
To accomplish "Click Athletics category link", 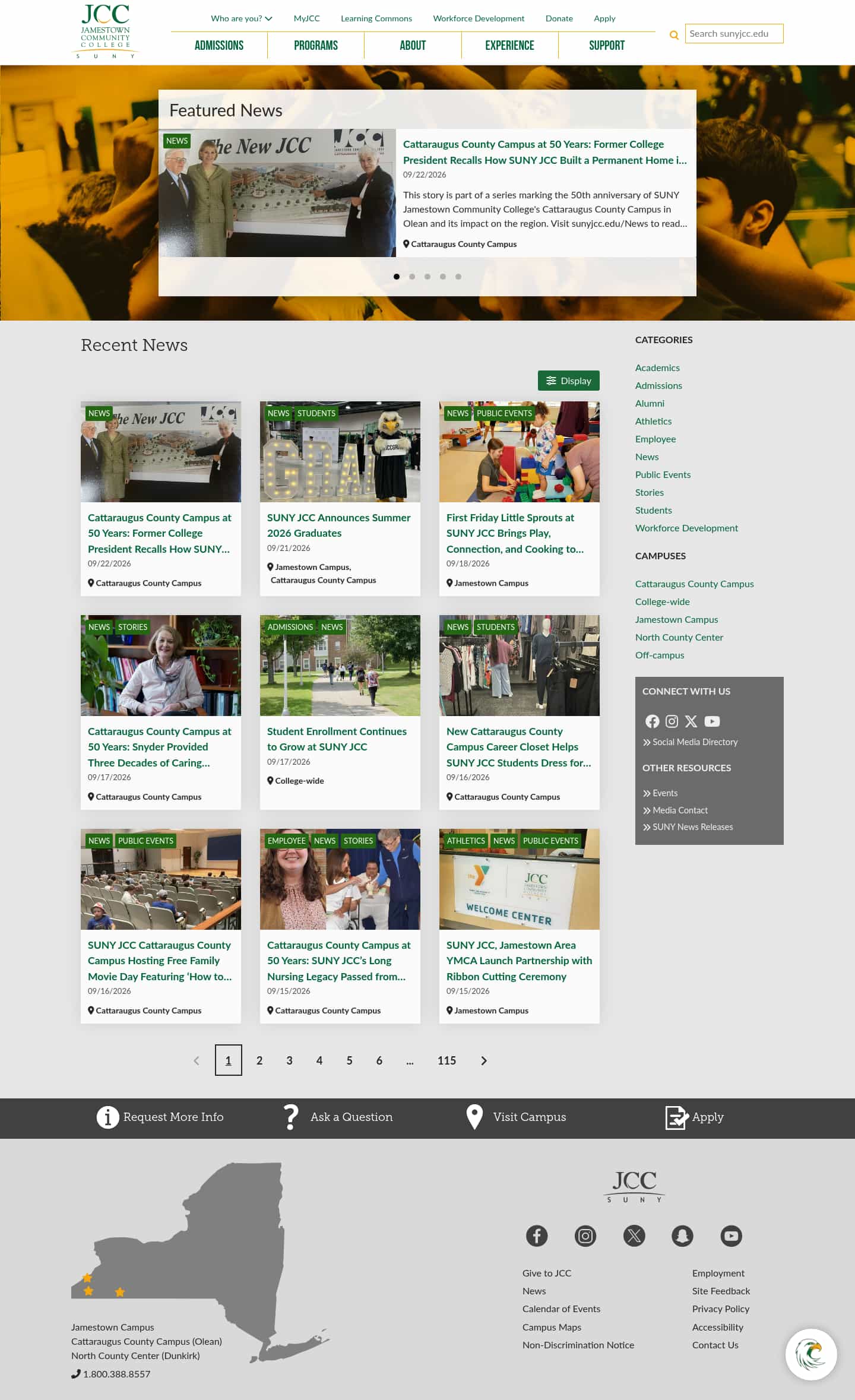I will click(x=654, y=421).
